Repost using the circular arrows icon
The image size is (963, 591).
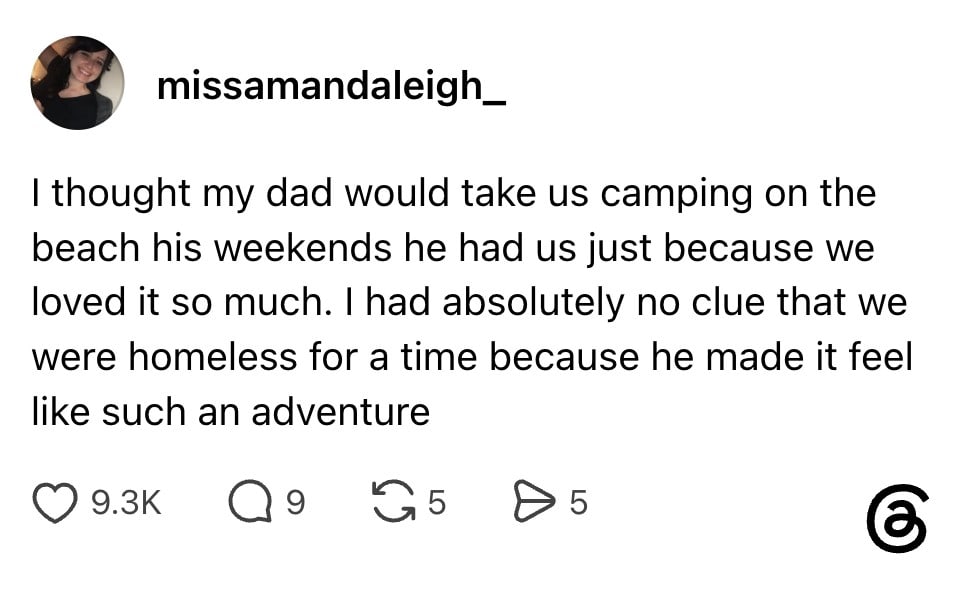[394, 501]
